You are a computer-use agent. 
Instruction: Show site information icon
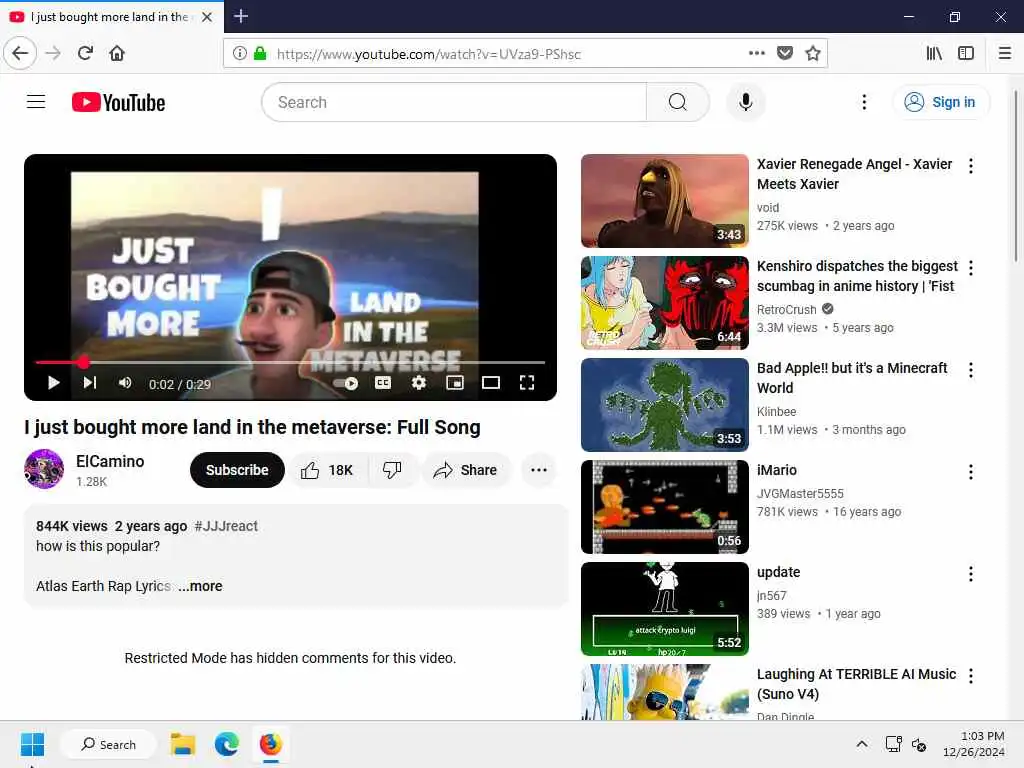point(240,54)
